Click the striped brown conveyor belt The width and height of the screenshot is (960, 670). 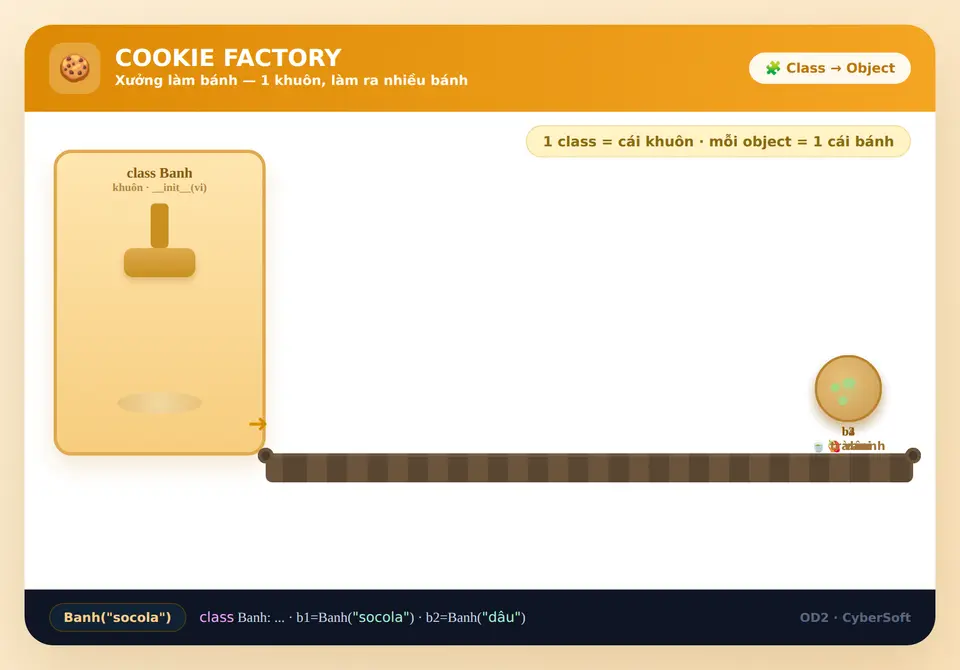[x=589, y=468]
